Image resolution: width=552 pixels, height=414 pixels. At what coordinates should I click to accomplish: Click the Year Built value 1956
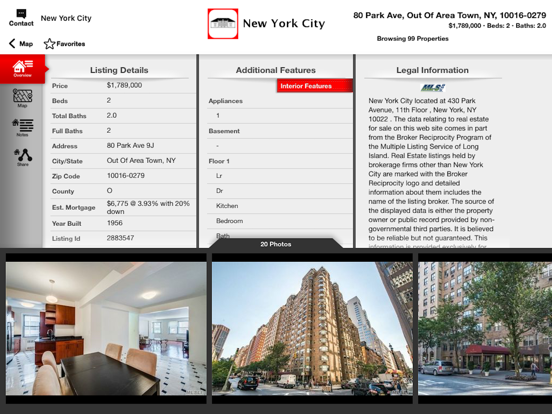pos(115,223)
